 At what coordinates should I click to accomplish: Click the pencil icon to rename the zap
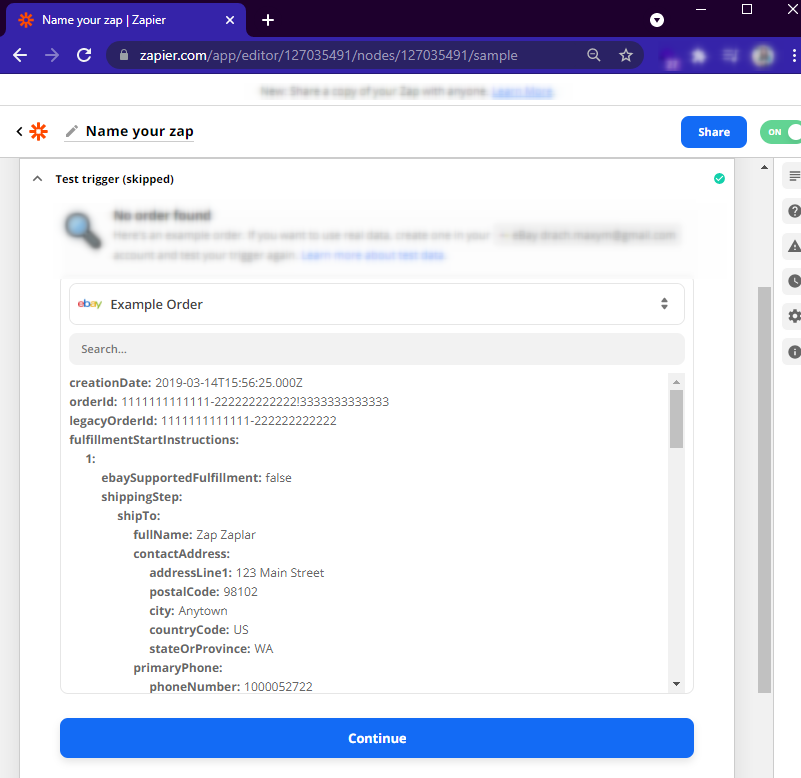pyautogui.click(x=72, y=131)
